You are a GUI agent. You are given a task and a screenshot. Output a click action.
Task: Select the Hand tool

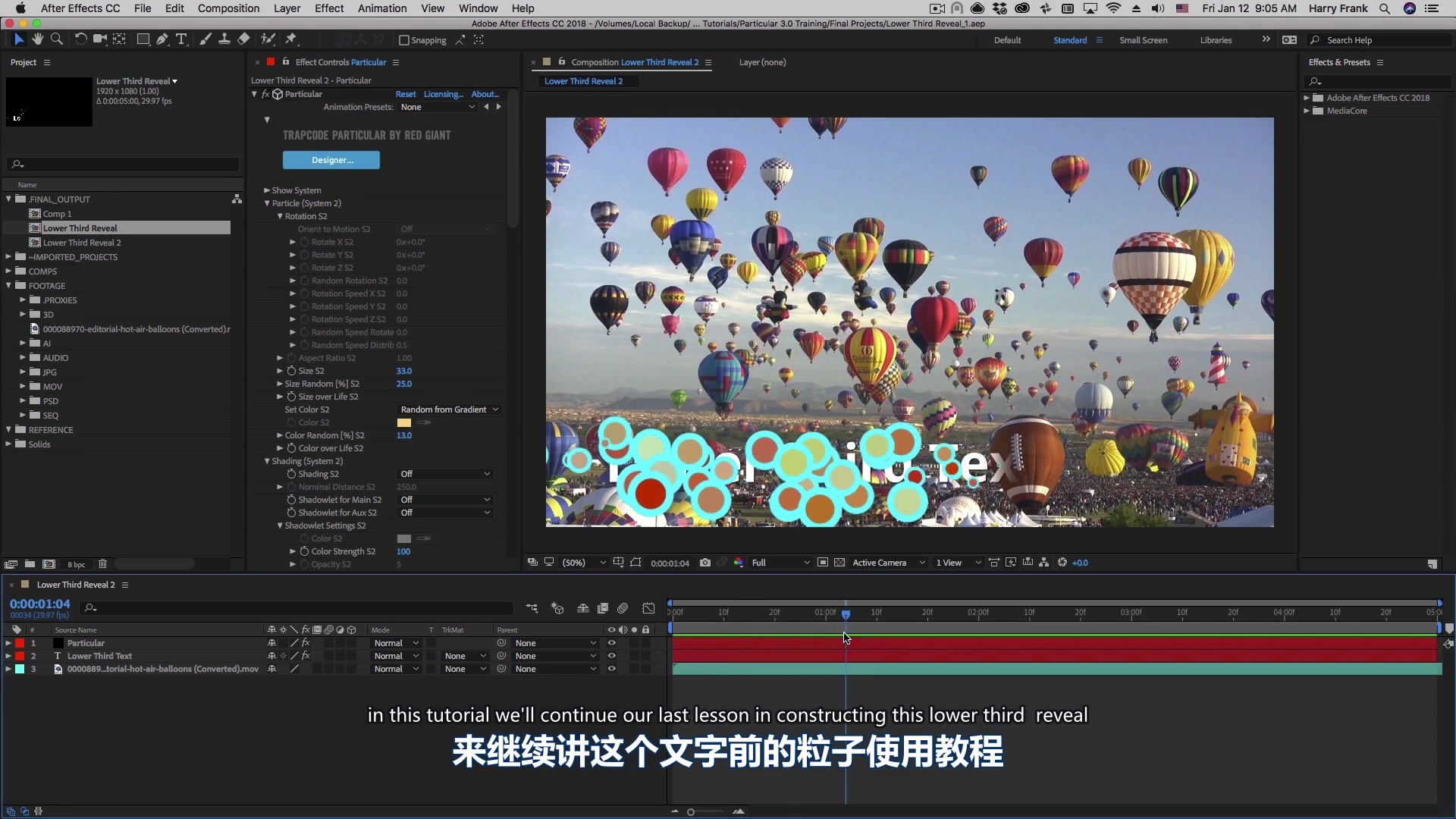pos(37,39)
